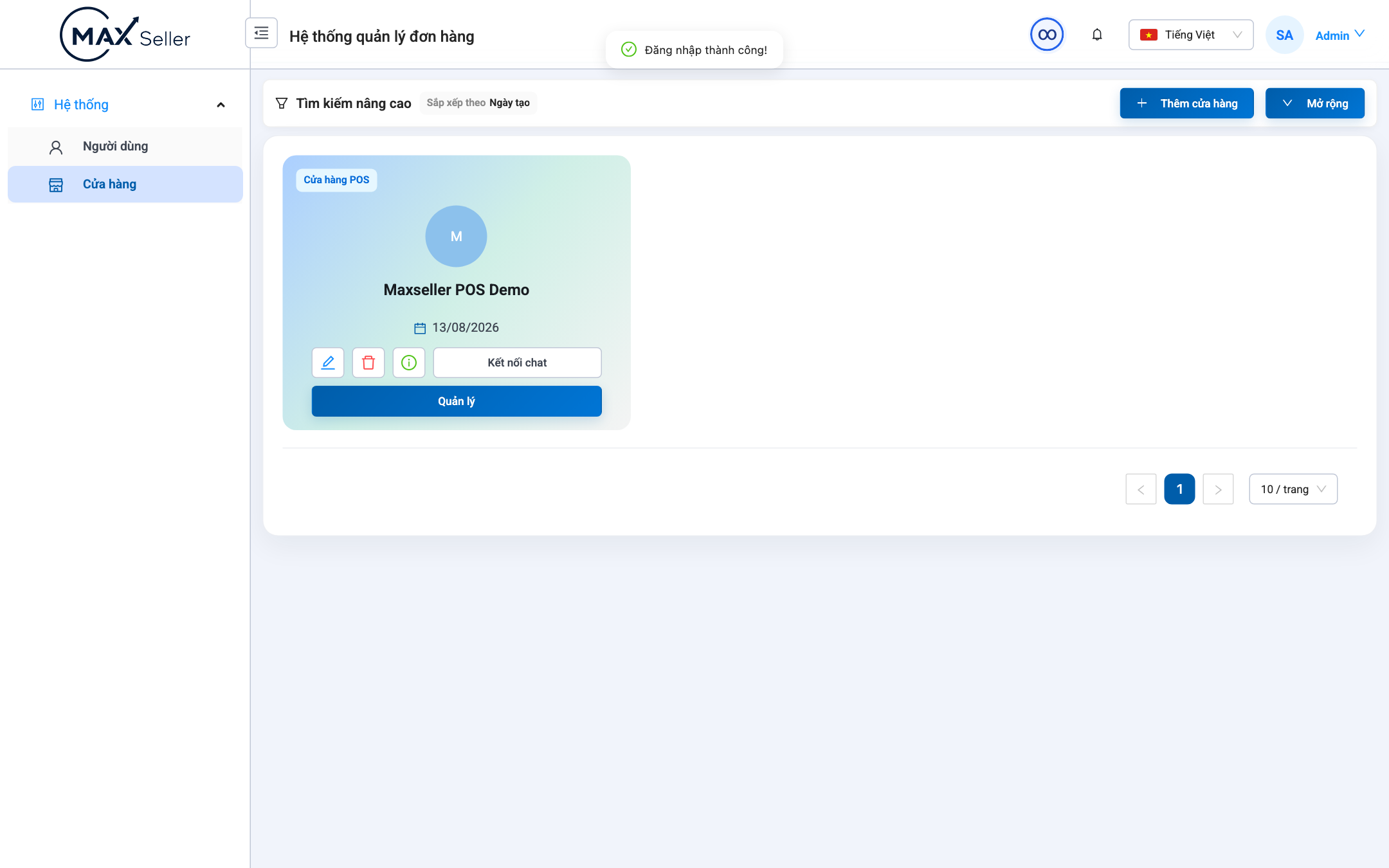Click Kết nối chat button

(x=518, y=363)
